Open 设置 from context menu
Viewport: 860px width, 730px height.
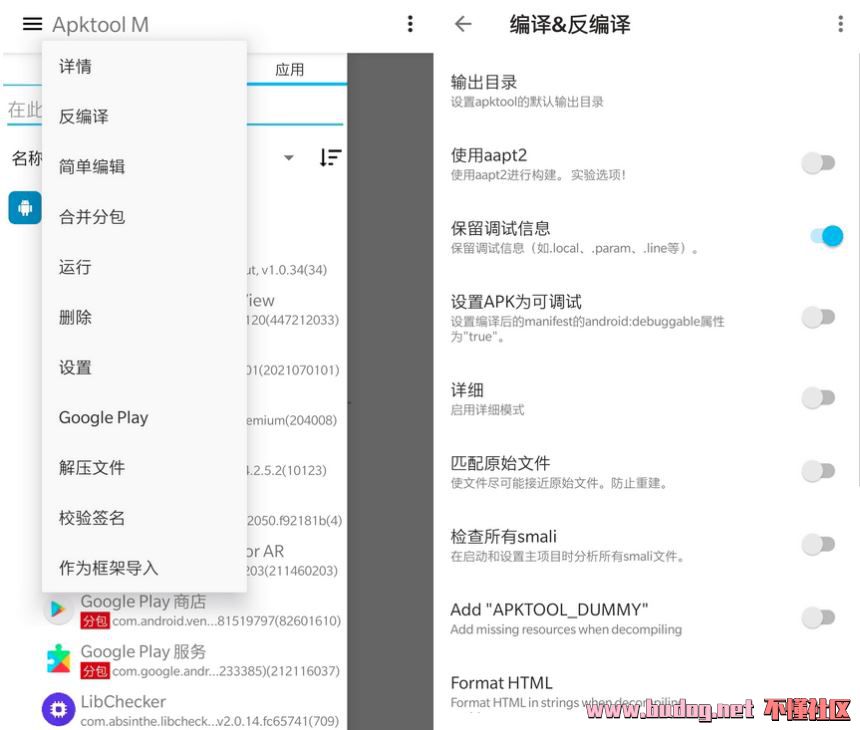(x=144, y=367)
